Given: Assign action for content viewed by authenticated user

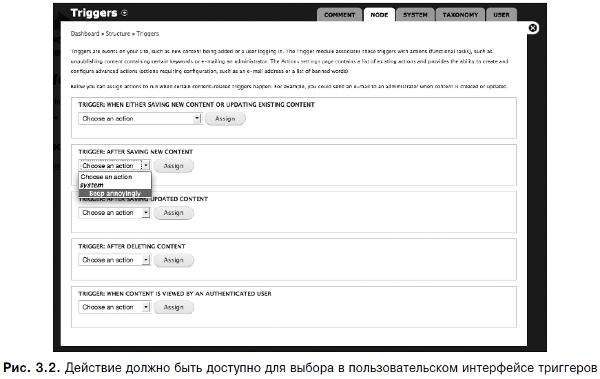Looking at the screenshot, I should 174,307.
